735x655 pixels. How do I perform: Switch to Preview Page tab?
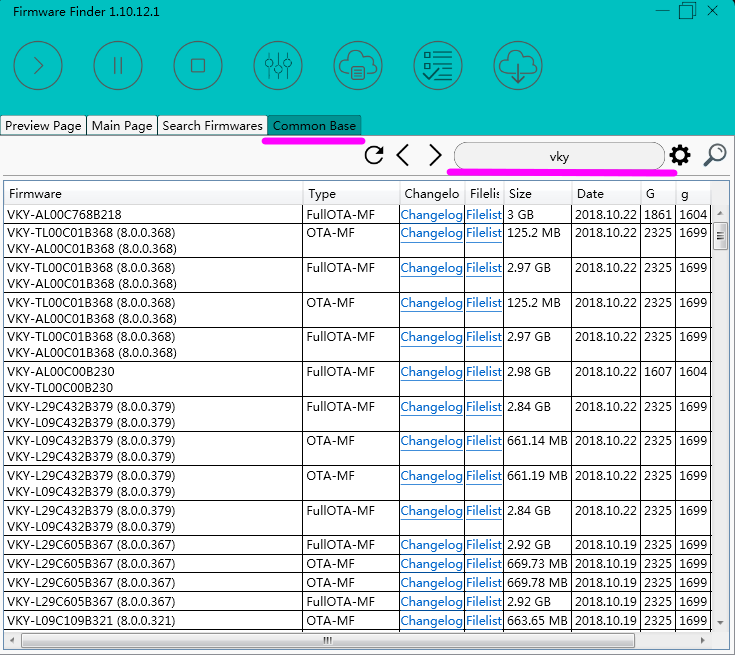coord(43,126)
